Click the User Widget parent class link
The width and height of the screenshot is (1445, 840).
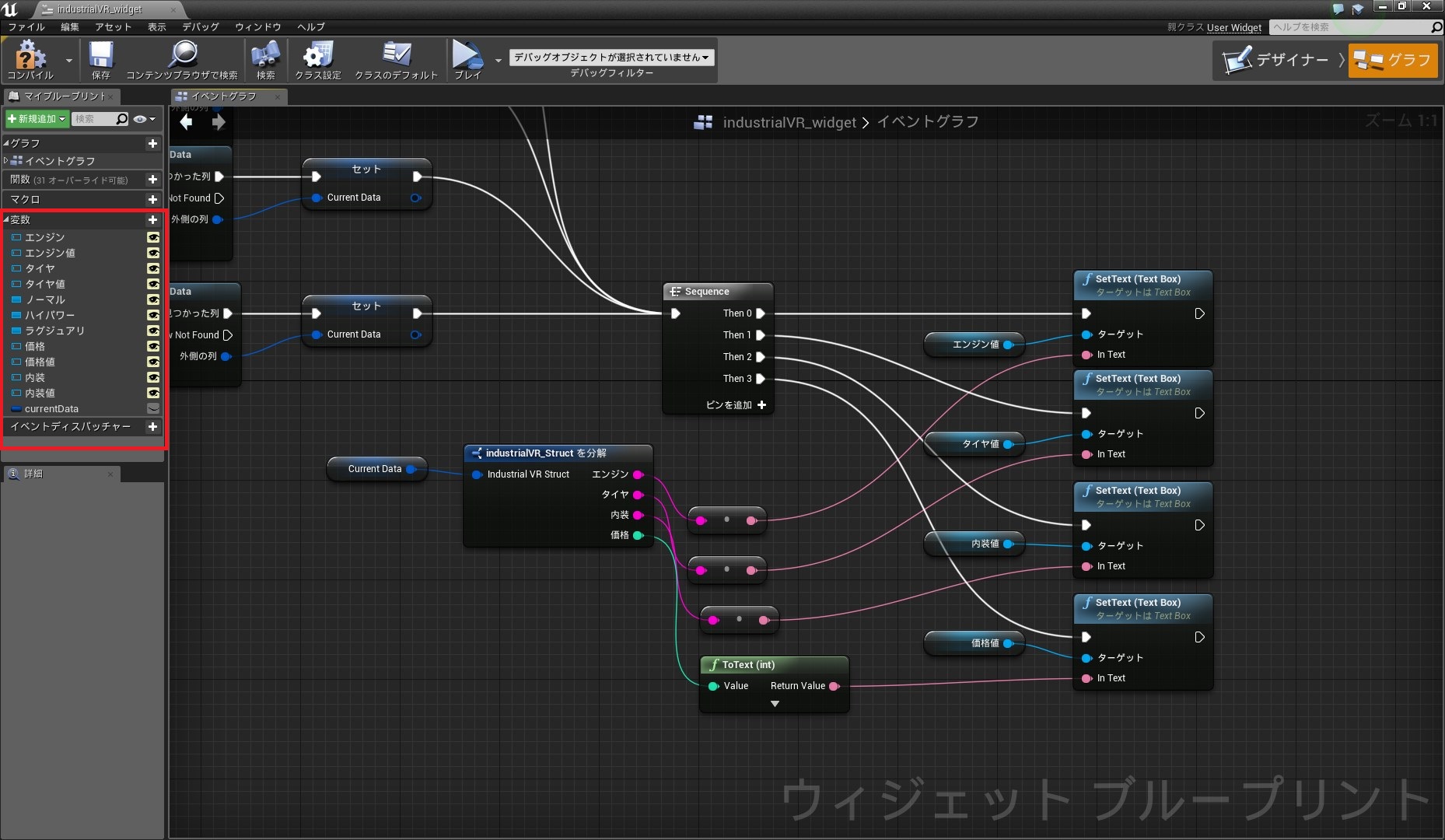coord(1234,27)
